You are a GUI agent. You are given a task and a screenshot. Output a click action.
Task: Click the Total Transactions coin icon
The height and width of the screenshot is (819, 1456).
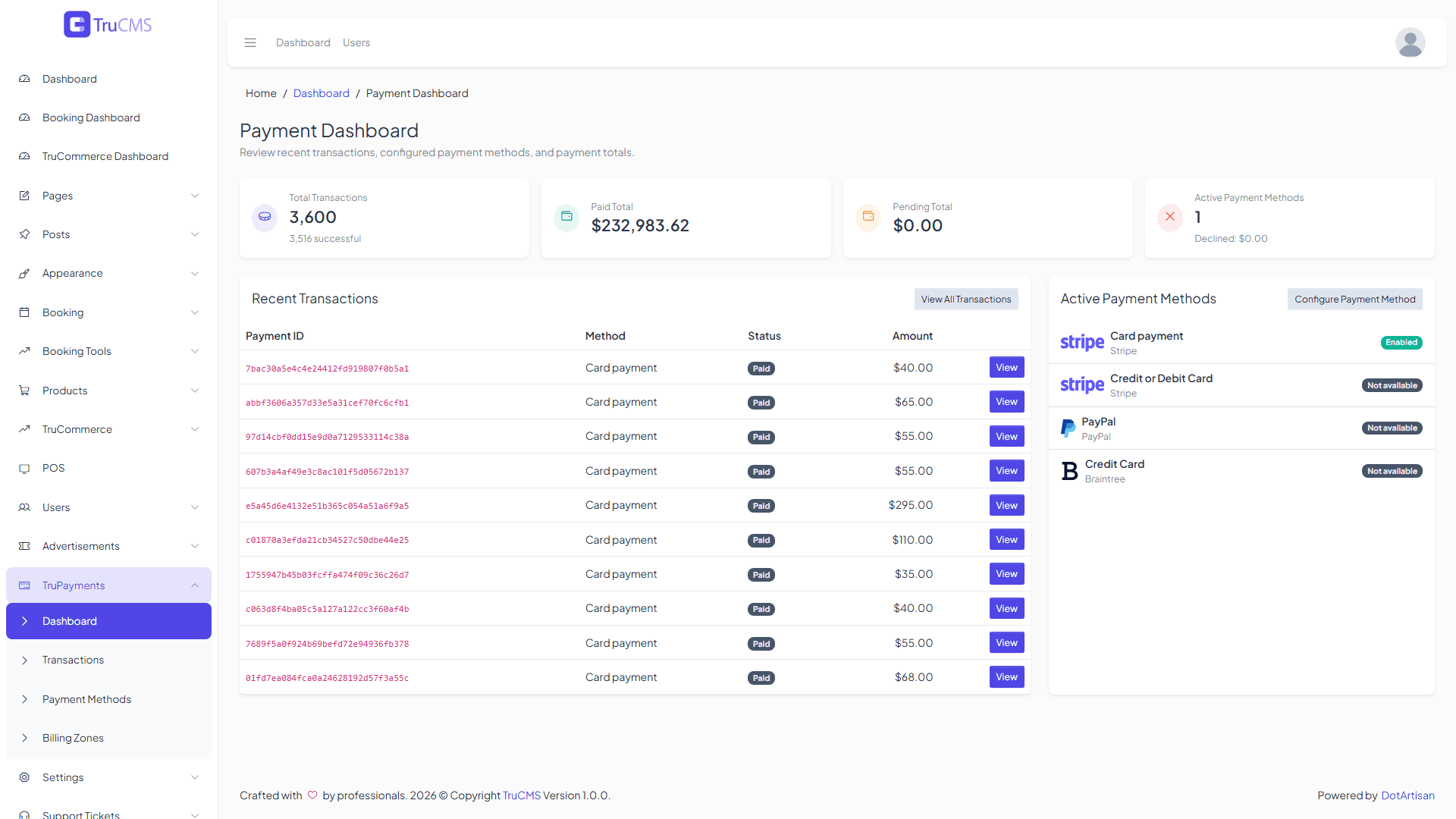[265, 217]
